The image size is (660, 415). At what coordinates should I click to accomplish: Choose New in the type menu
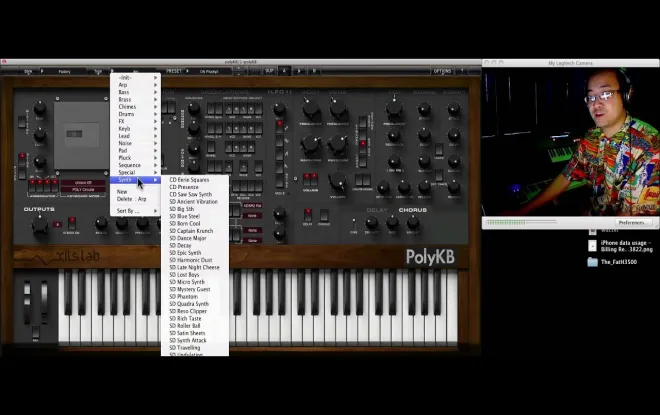pyautogui.click(x=135, y=192)
